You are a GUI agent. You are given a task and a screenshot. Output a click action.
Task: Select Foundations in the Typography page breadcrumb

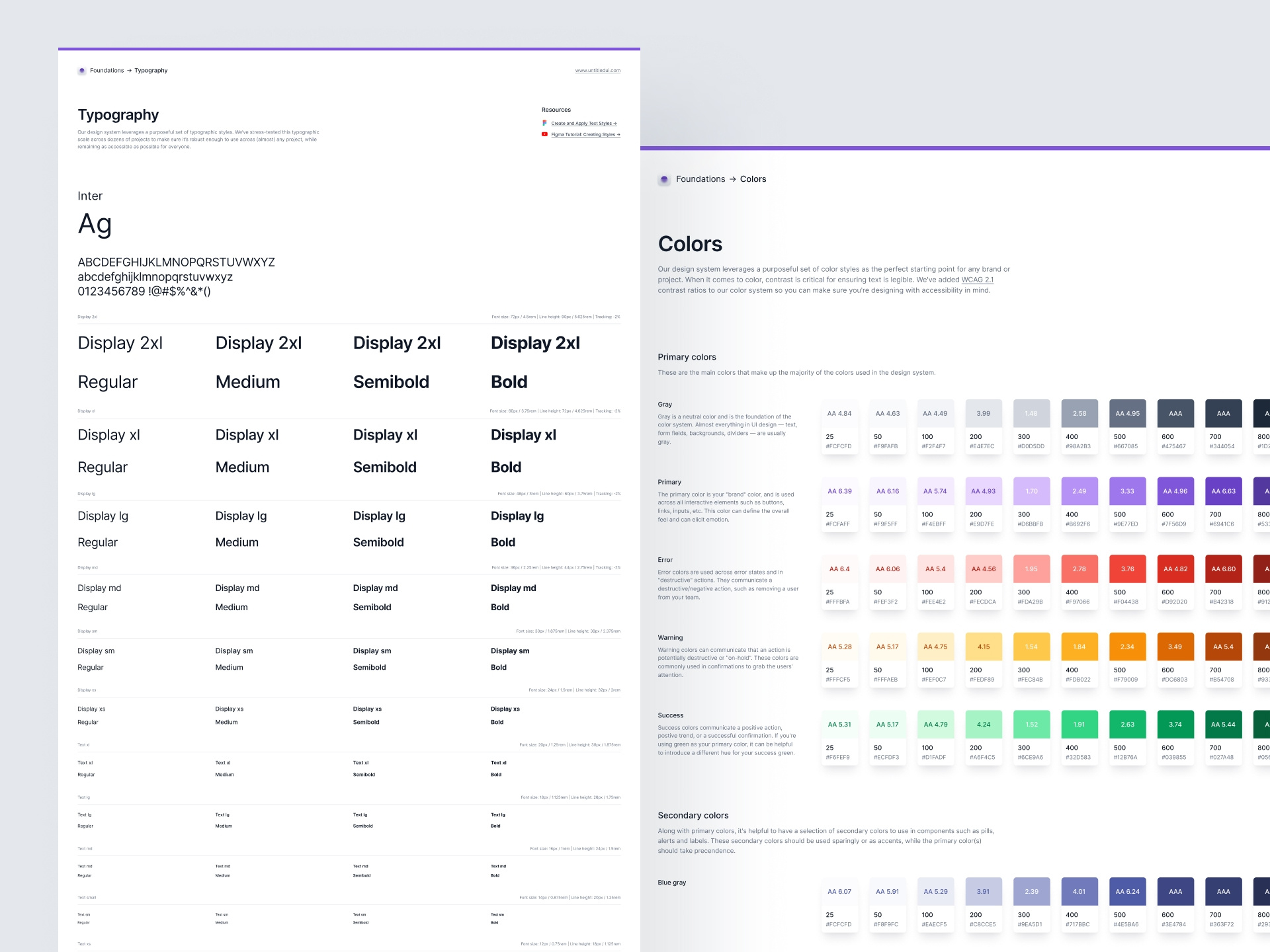[106, 70]
